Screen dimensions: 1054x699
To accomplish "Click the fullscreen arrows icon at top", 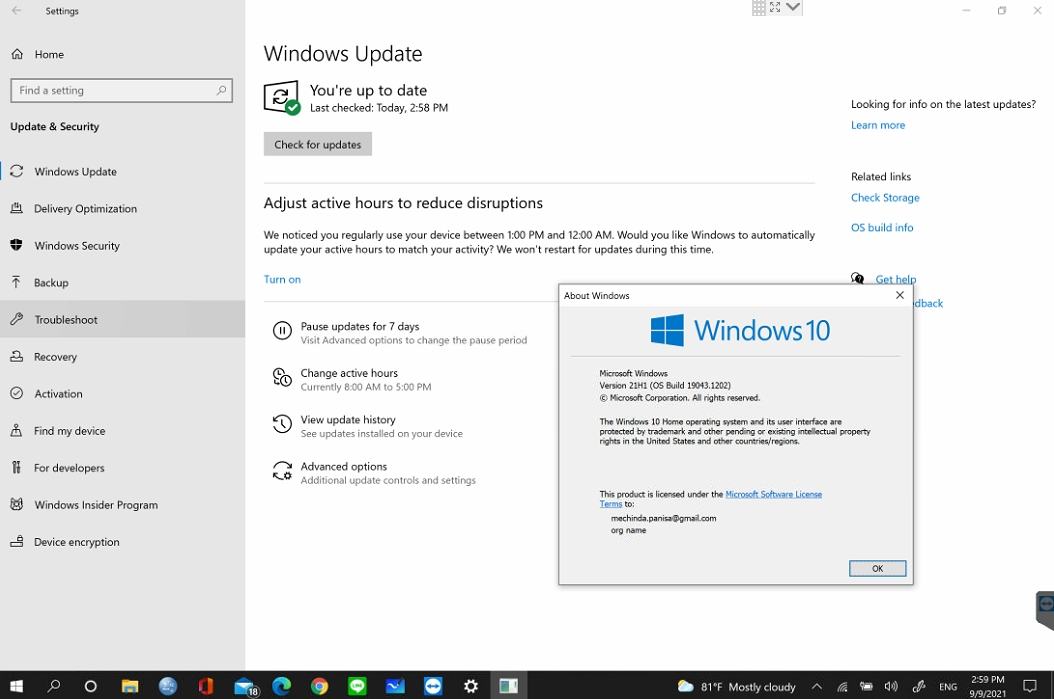I will point(775,7).
